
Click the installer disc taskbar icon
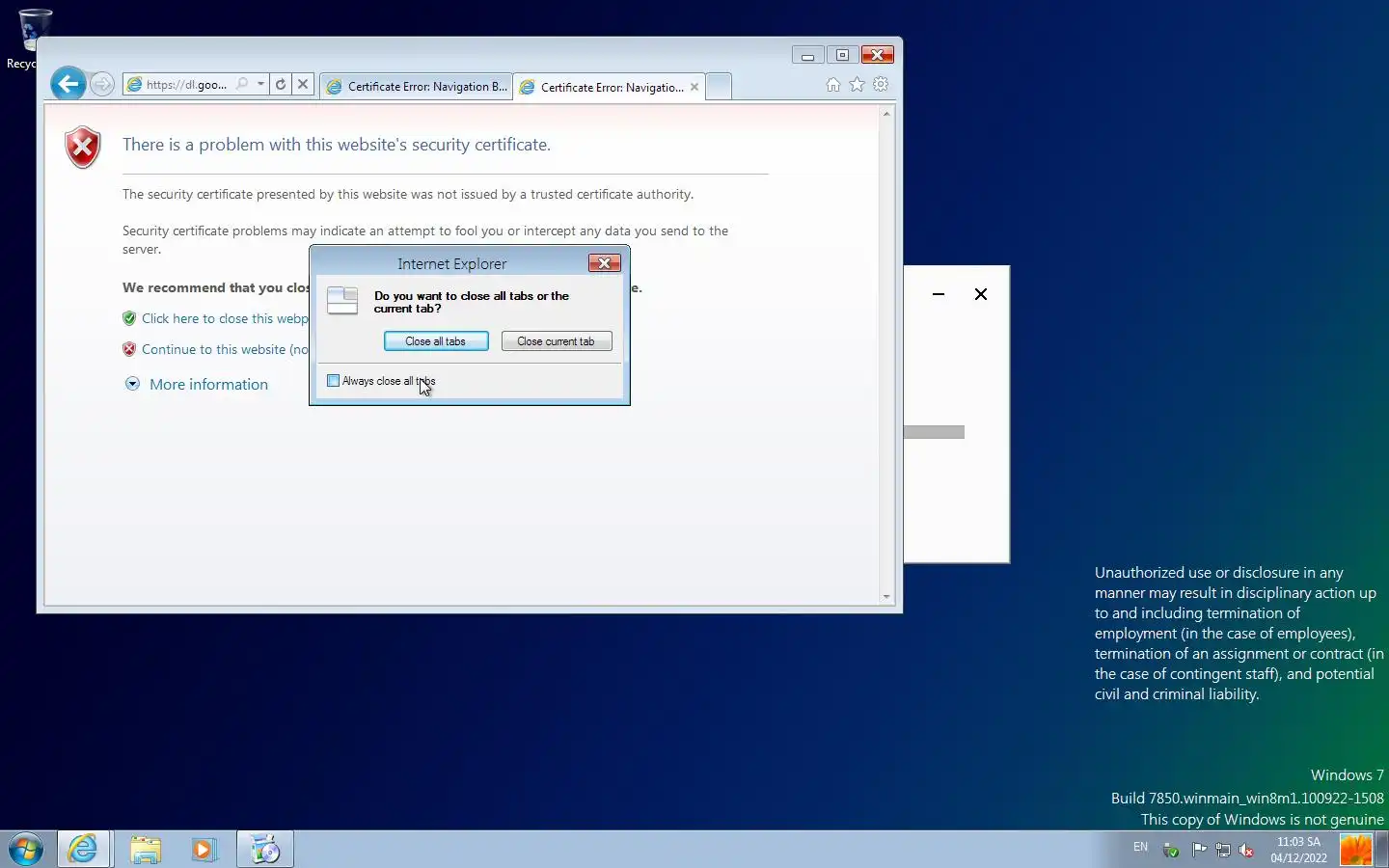coord(265,850)
